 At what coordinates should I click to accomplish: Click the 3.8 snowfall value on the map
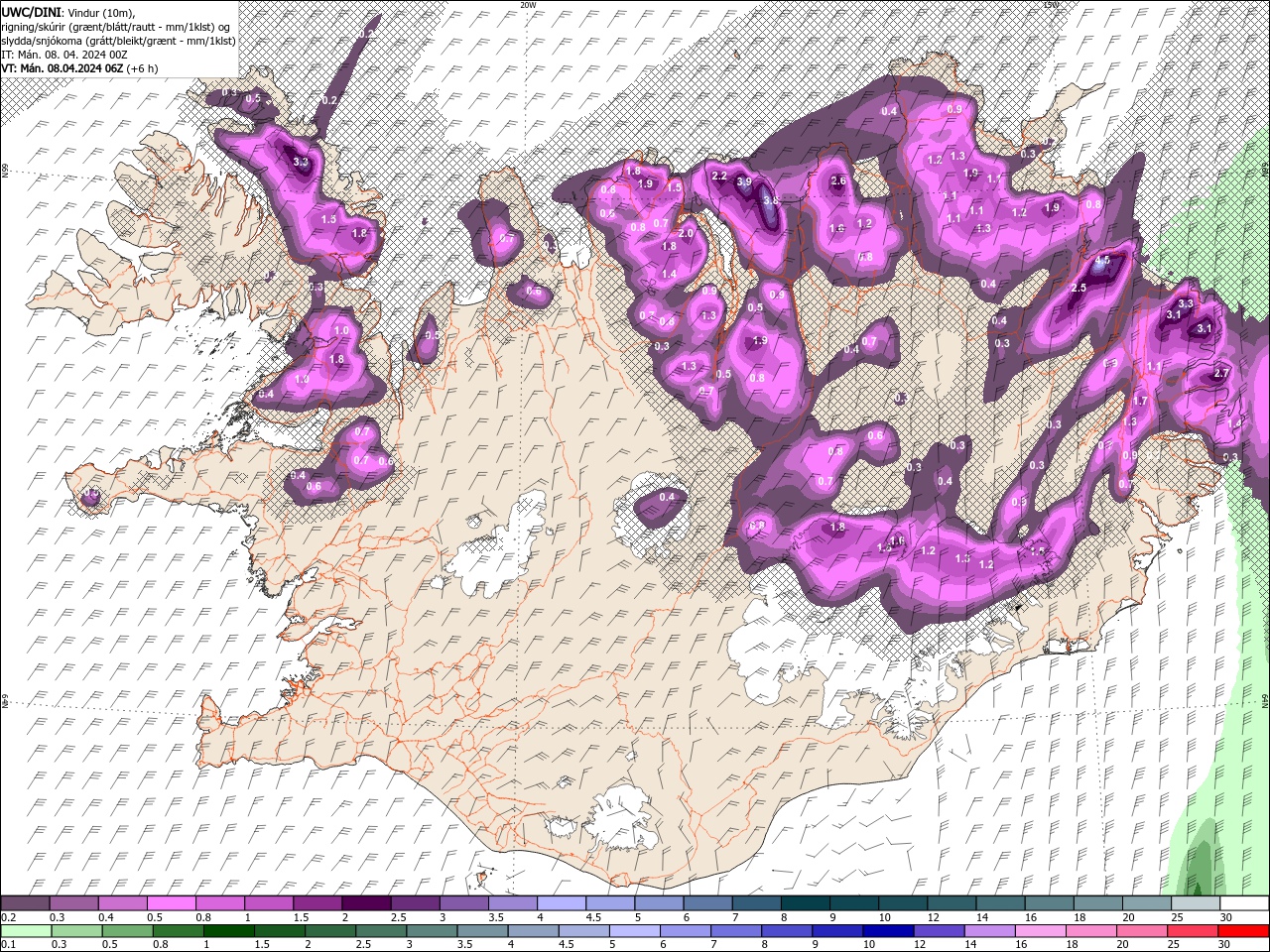click(x=771, y=200)
